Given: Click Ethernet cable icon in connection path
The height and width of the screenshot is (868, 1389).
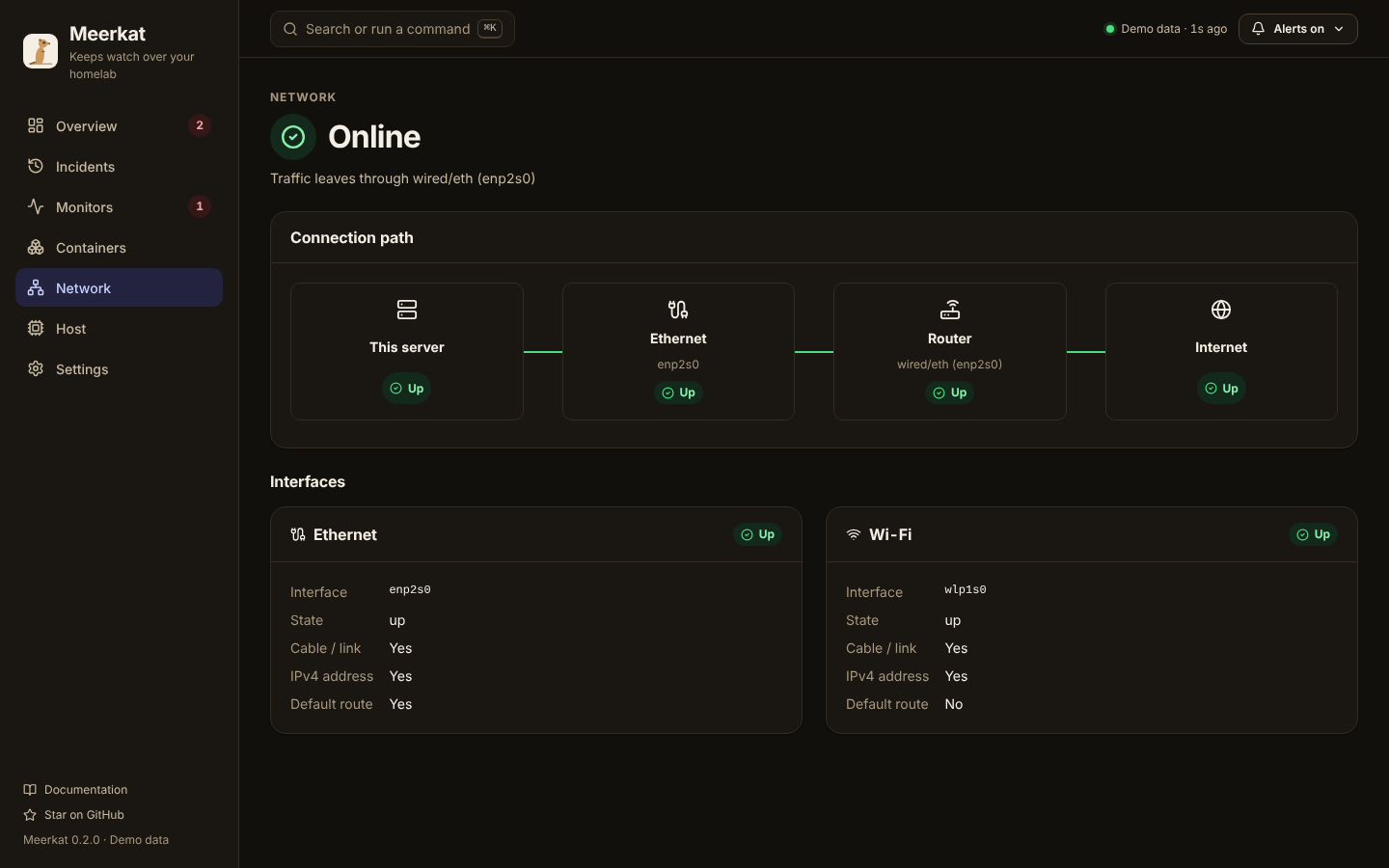Looking at the screenshot, I should [678, 310].
